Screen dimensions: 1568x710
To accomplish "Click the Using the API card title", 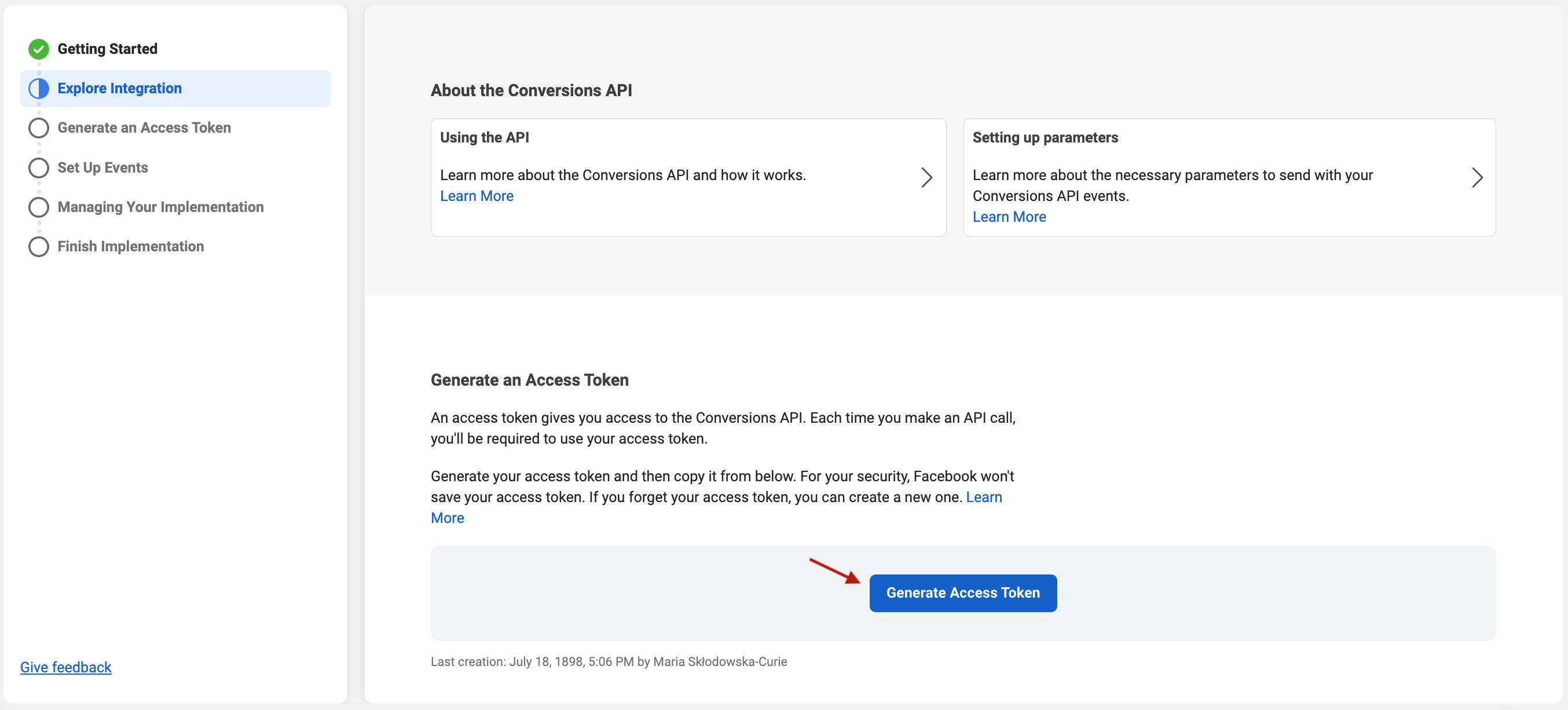I will (x=485, y=138).
